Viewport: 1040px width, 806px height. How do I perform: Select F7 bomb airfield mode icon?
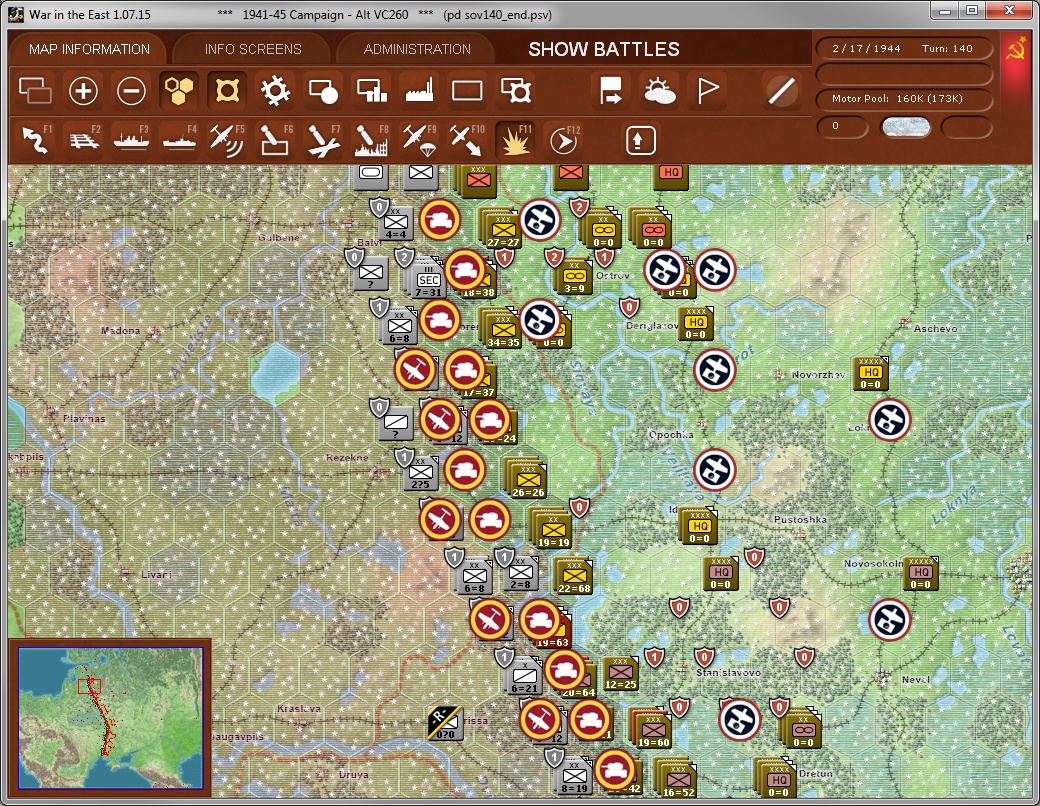(x=323, y=139)
